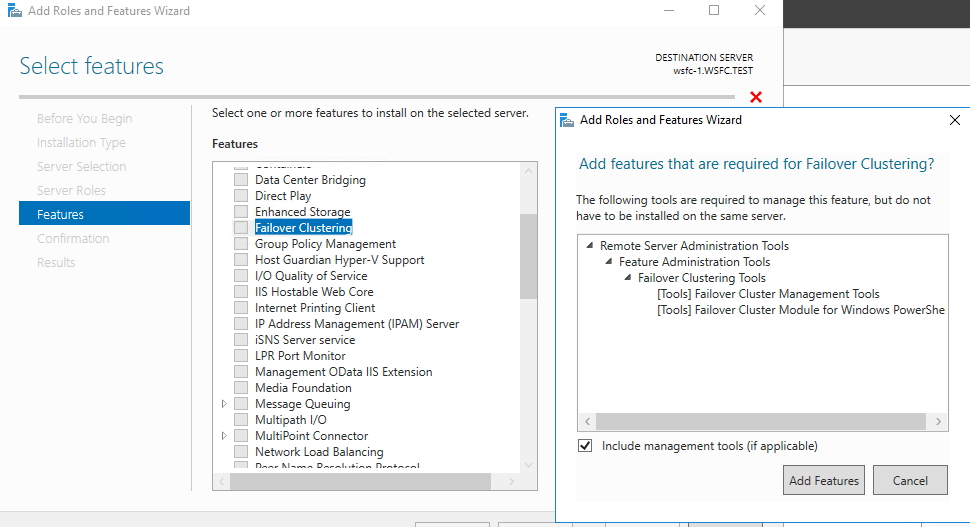Expand the MultiPoint Connector feature
Screen dimensions: 970x527
tap(225, 436)
